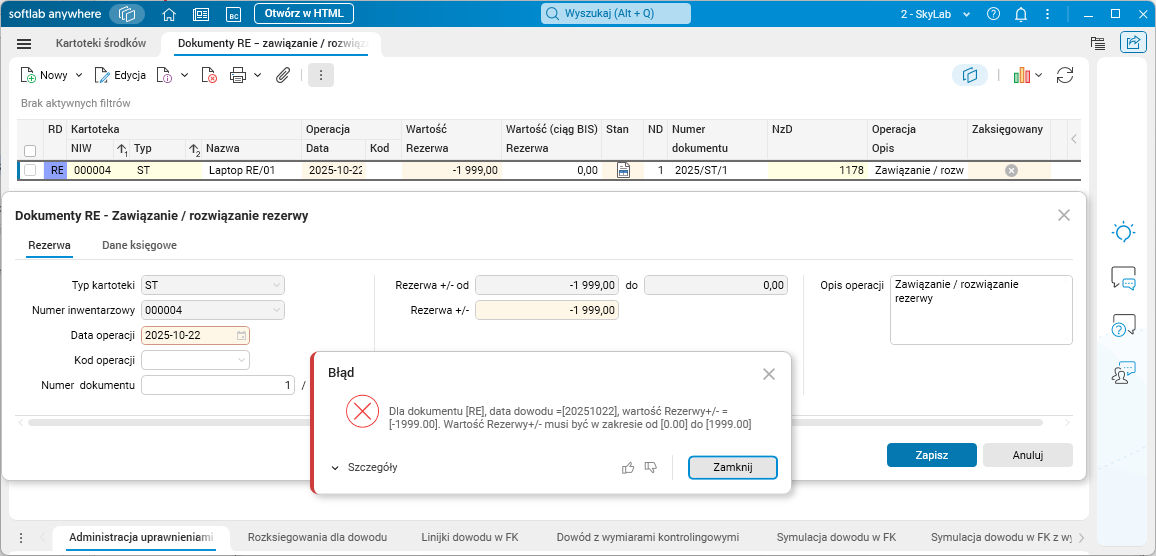Tick the select-all checkbox in table header
The height and width of the screenshot is (556, 1156).
coord(30,150)
